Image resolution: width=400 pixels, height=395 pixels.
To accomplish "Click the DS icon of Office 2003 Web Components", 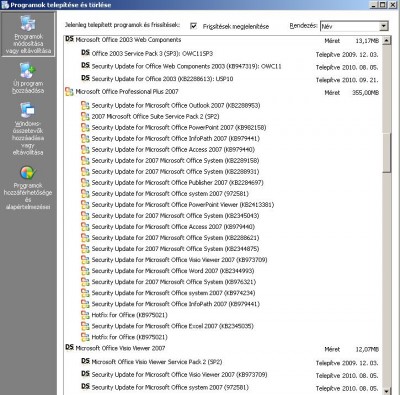I will pos(69,39).
